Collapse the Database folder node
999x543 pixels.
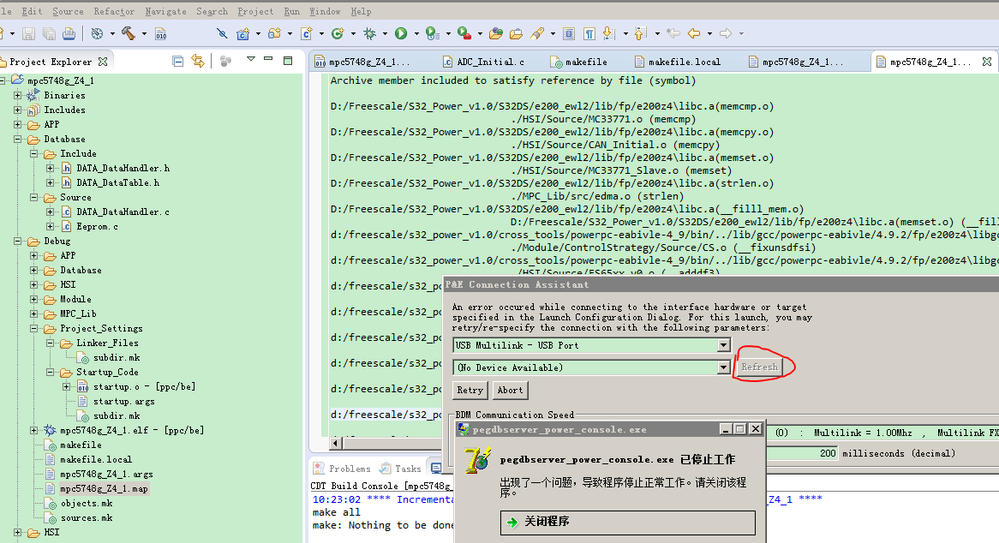point(18,139)
